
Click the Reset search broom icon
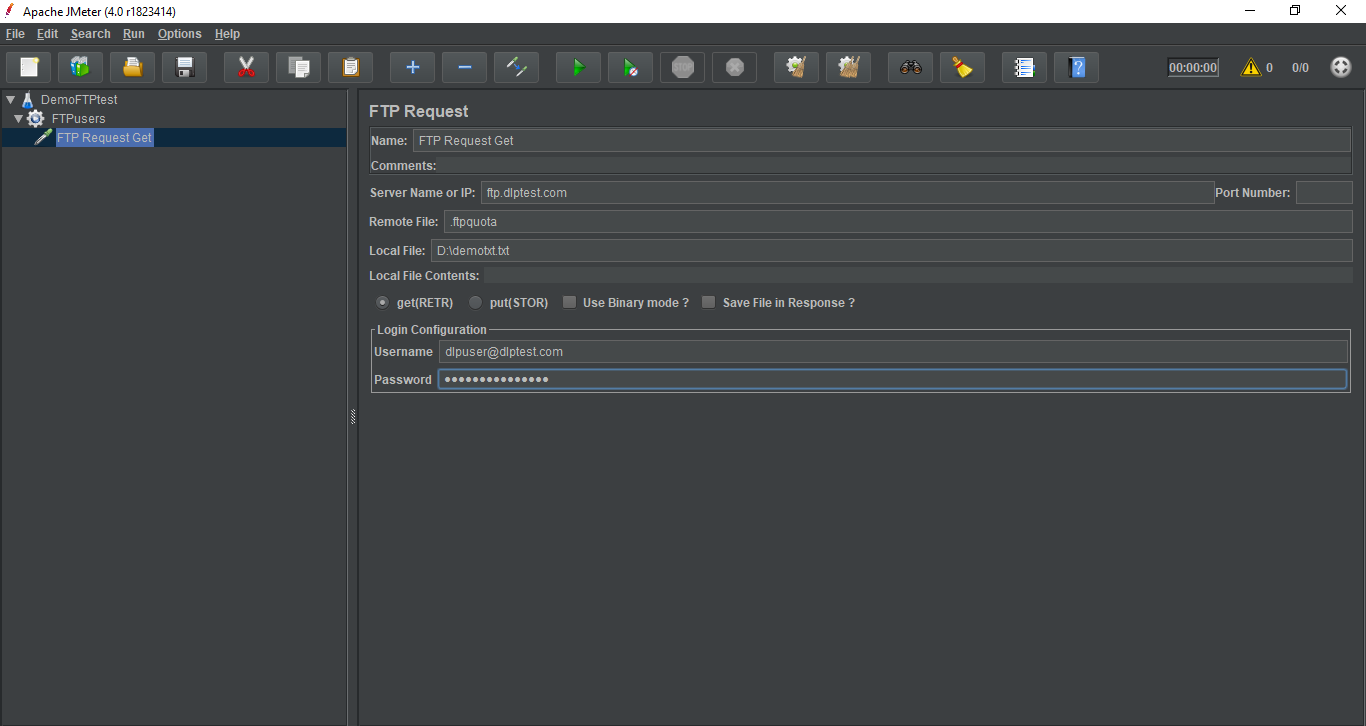coord(962,68)
